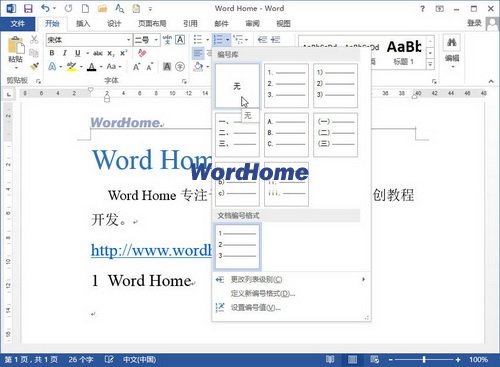This screenshot has width=500, height=367.
Task: Click the Phonetic Guide icon
Action: click(x=167, y=40)
